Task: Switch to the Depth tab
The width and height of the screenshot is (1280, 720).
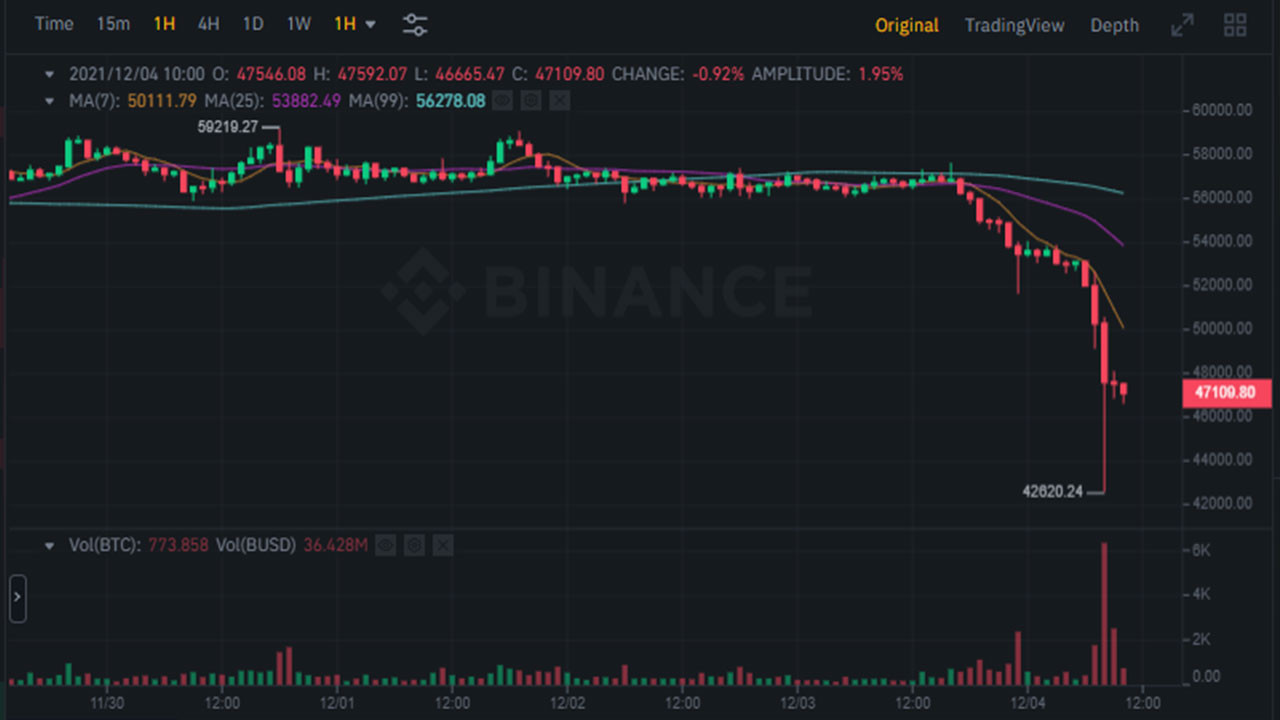Action: [1113, 25]
